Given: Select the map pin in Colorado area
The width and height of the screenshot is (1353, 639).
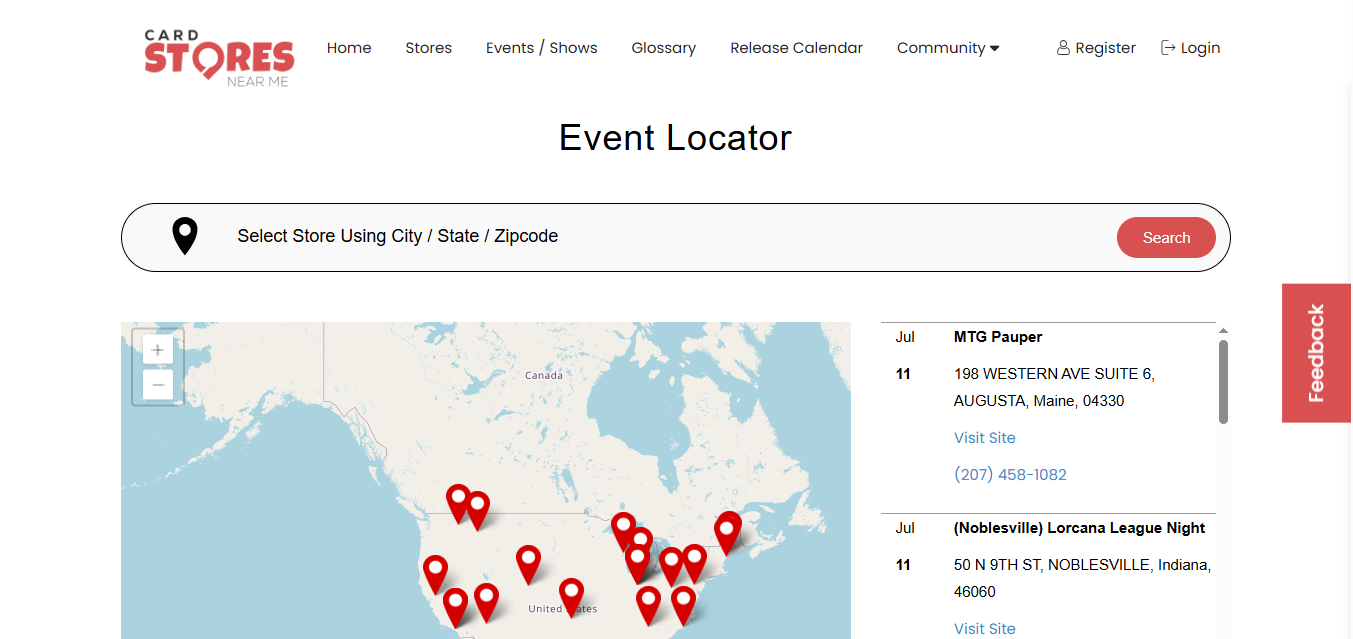Looking at the screenshot, I should tap(528, 561).
